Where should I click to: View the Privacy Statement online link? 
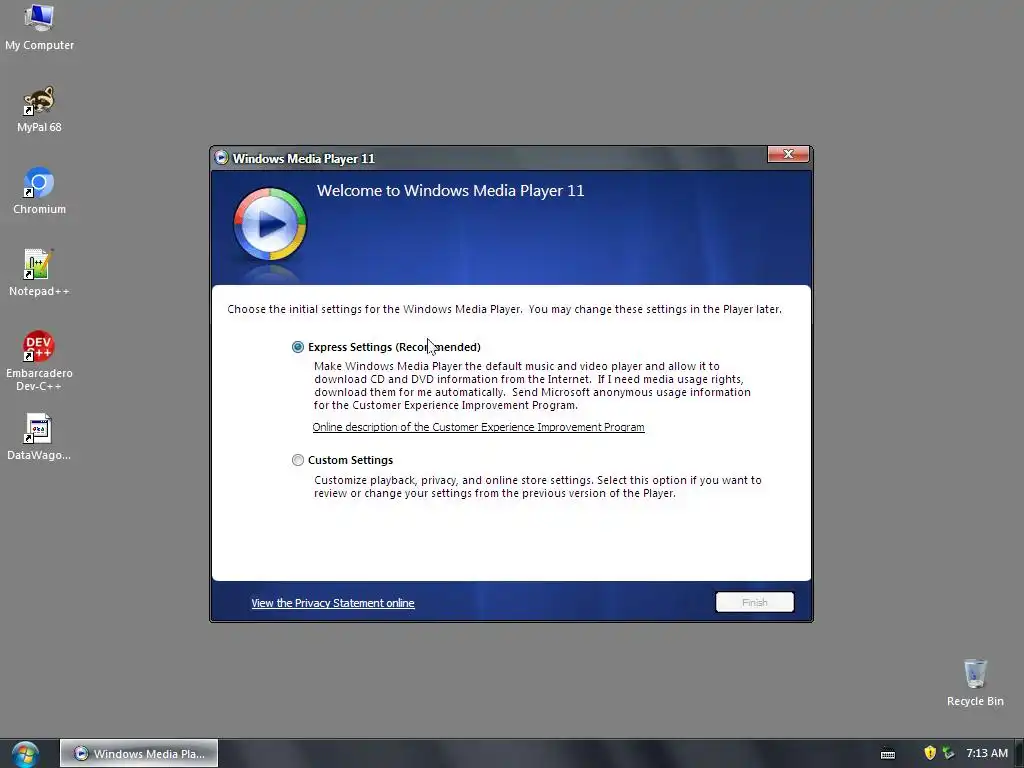click(332, 603)
